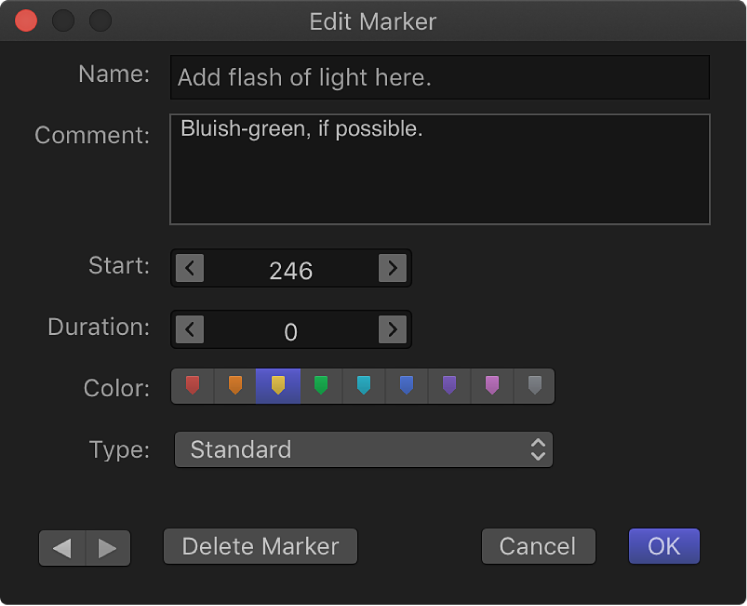Jump to the next marker

pyautogui.click(x=108, y=548)
